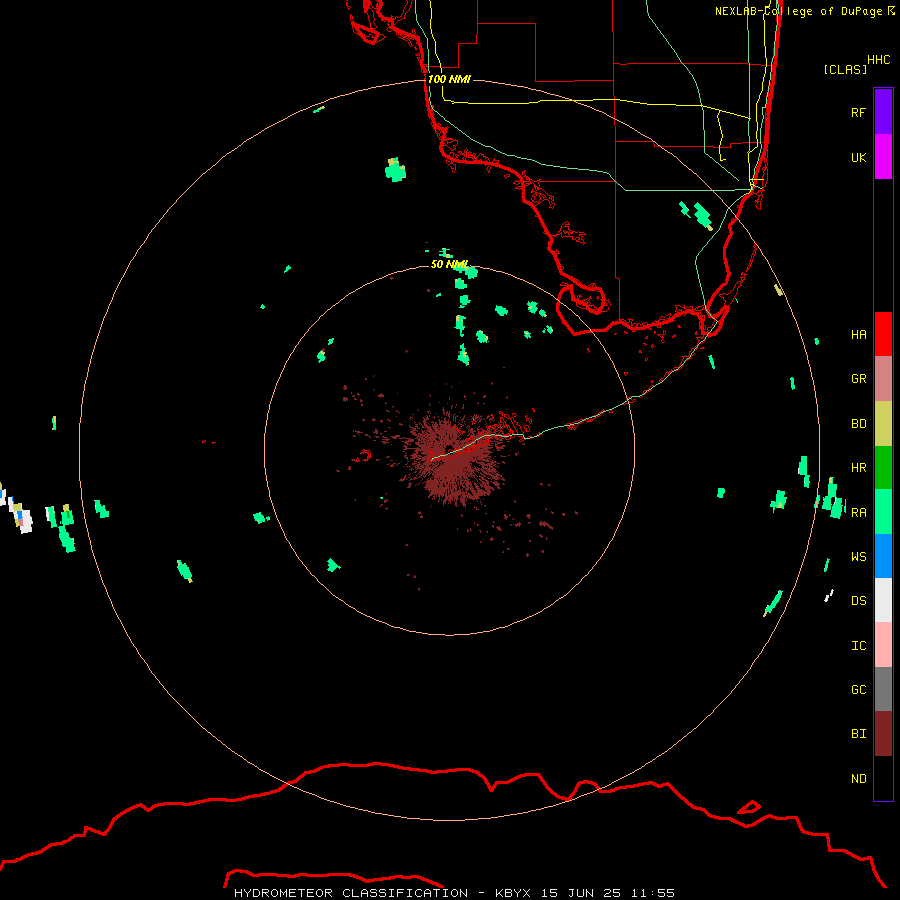Click the RF purple legend swatch
This screenshot has height=900, width=900.
[x=883, y=112]
